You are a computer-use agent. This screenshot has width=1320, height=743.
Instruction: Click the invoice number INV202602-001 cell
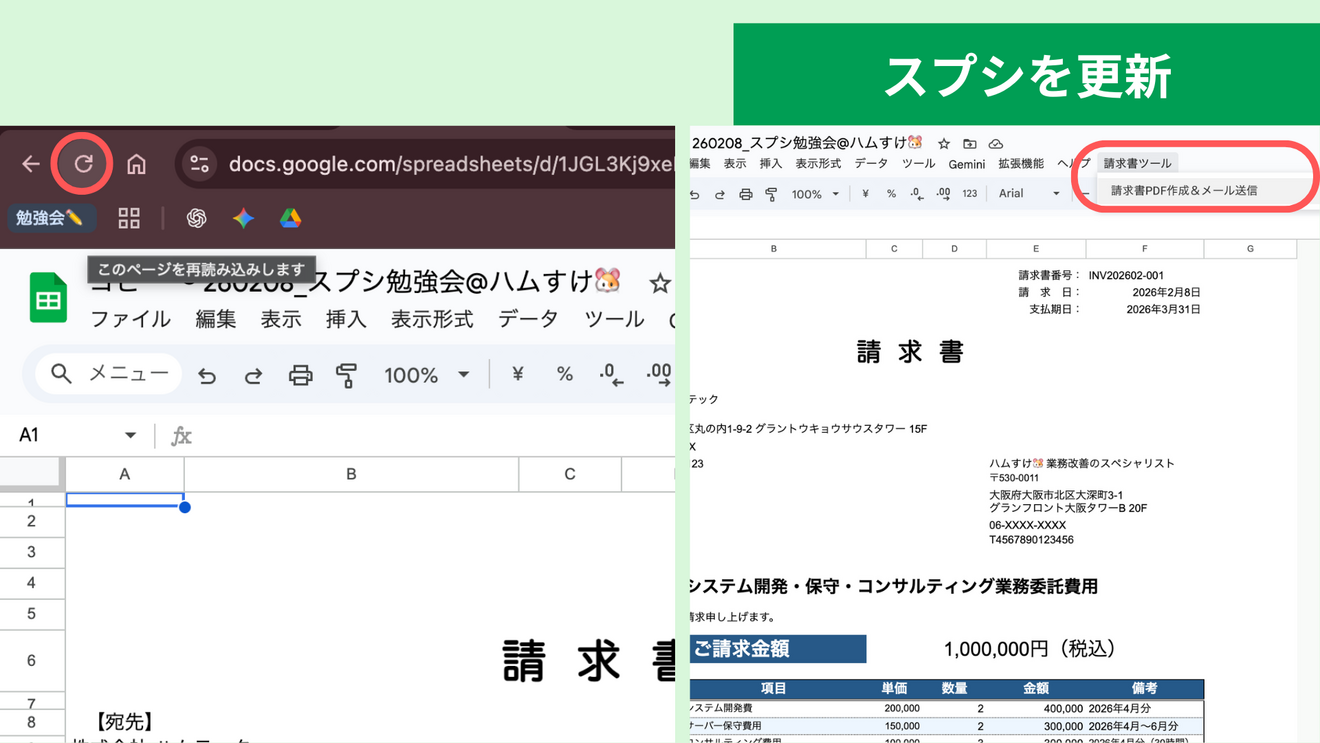point(1126,275)
